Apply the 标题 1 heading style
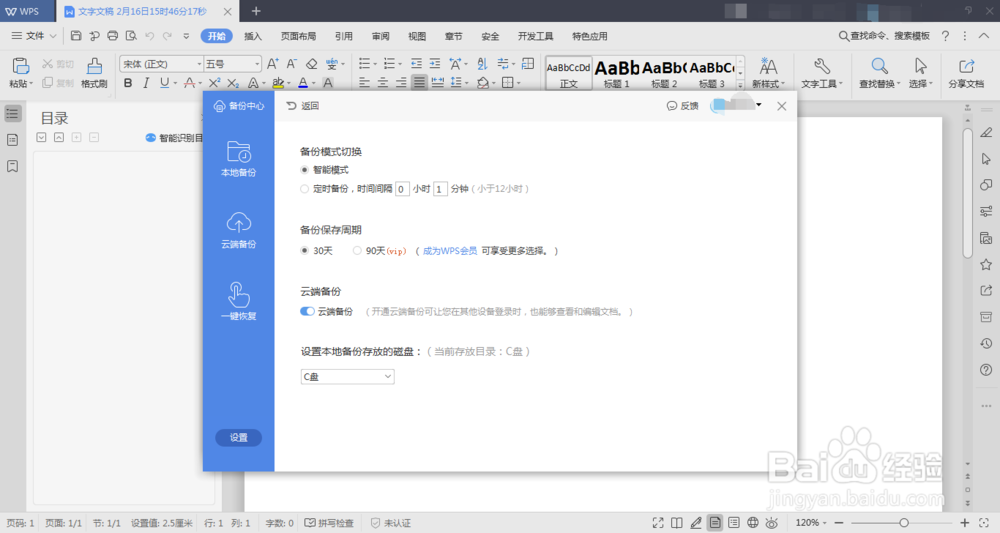Screen dimensions: 1000x533 (616, 73)
